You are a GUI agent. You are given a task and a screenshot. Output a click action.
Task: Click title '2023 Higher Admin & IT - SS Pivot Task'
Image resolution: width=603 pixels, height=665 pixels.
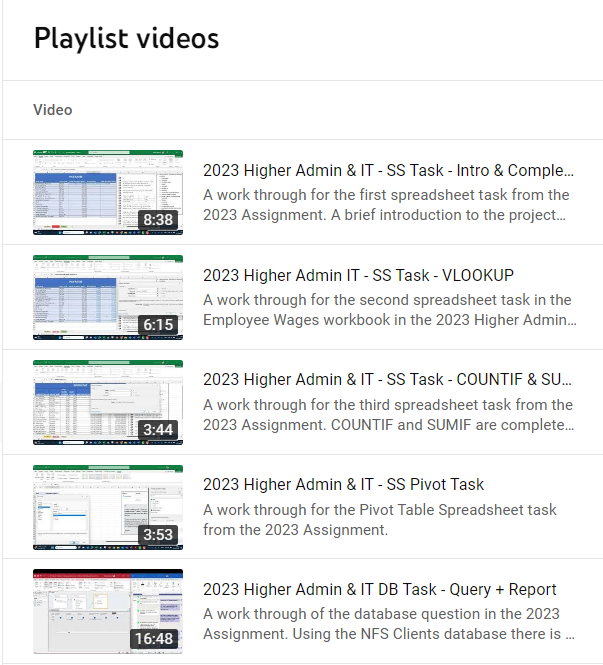[x=343, y=484]
